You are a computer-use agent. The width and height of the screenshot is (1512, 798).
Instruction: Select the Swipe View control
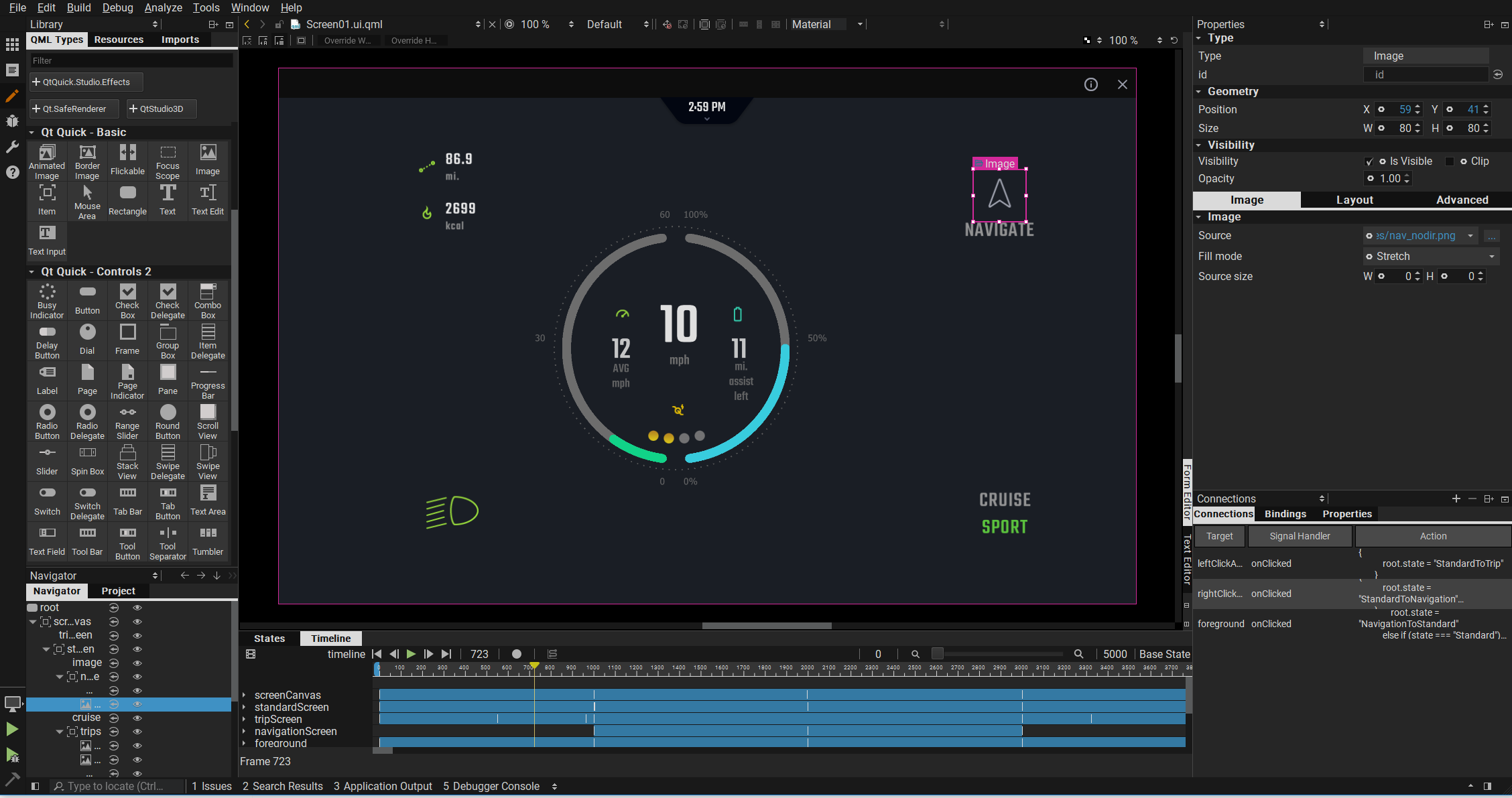coord(208,460)
